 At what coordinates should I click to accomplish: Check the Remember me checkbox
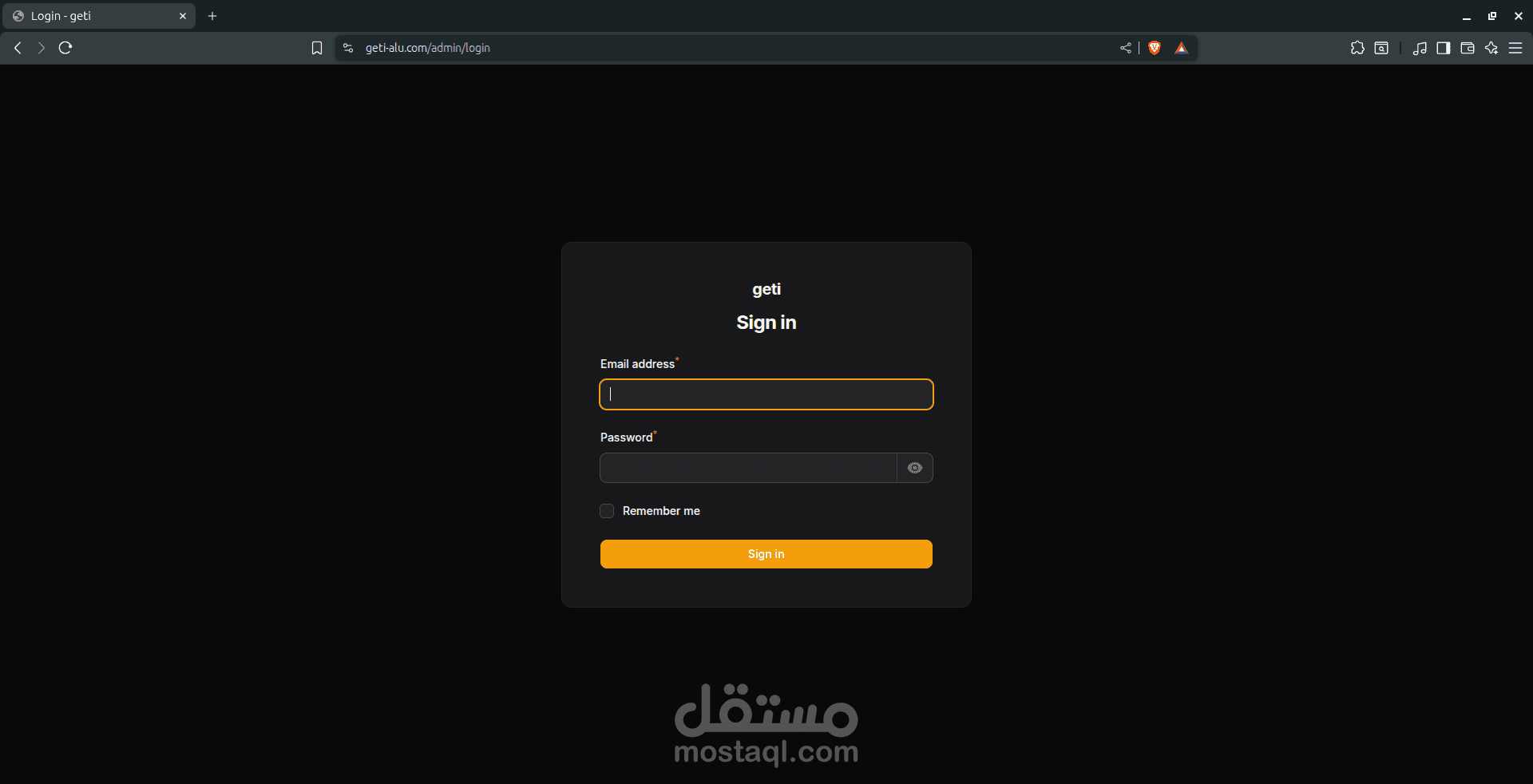coord(607,511)
